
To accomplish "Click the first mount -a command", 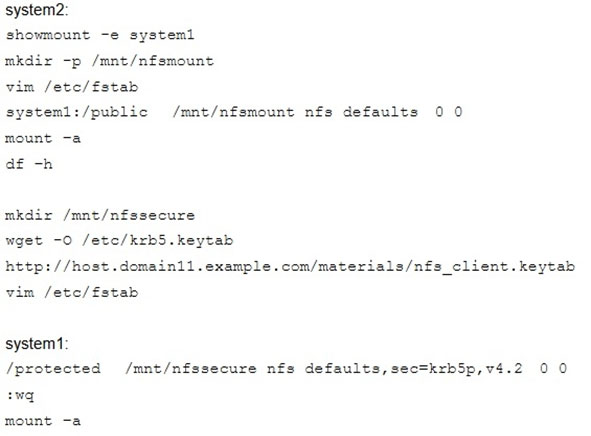I will click(x=43, y=138).
